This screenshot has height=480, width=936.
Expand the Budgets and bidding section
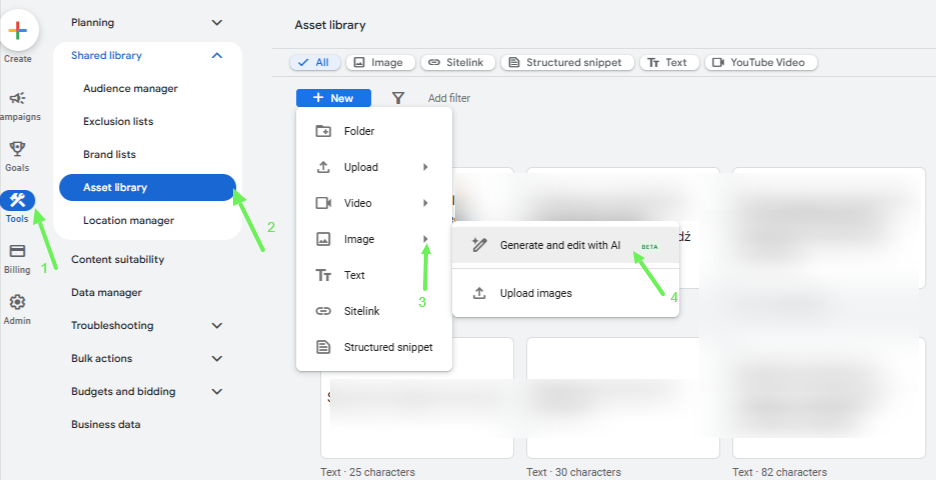(217, 391)
